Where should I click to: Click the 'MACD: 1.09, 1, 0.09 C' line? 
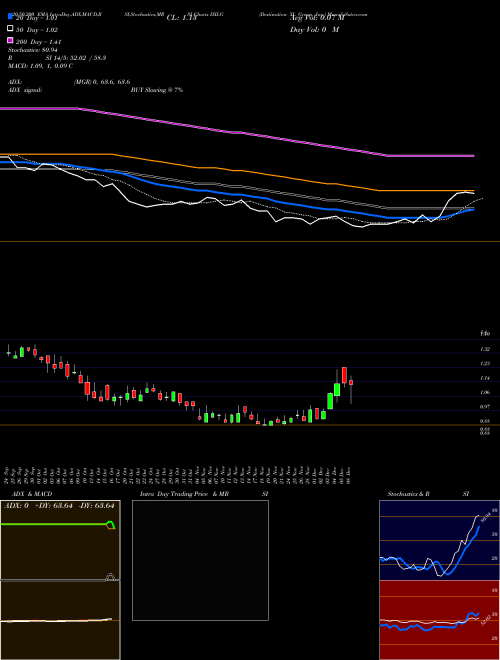40,66
